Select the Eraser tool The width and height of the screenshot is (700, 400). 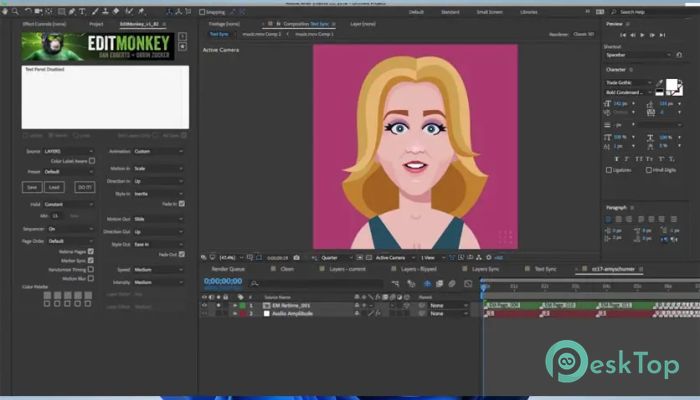[x=116, y=12]
